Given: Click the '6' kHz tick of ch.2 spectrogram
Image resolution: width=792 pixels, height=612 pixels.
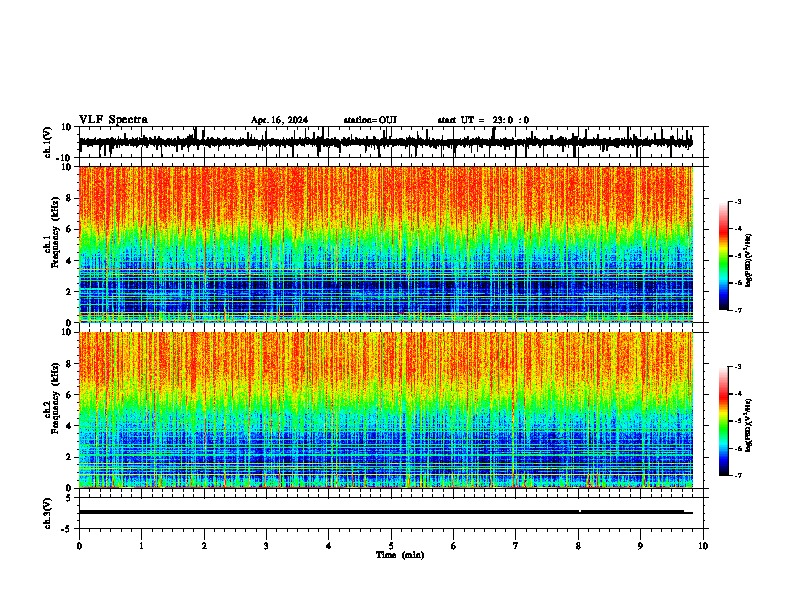Looking at the screenshot, I should click(x=70, y=395).
